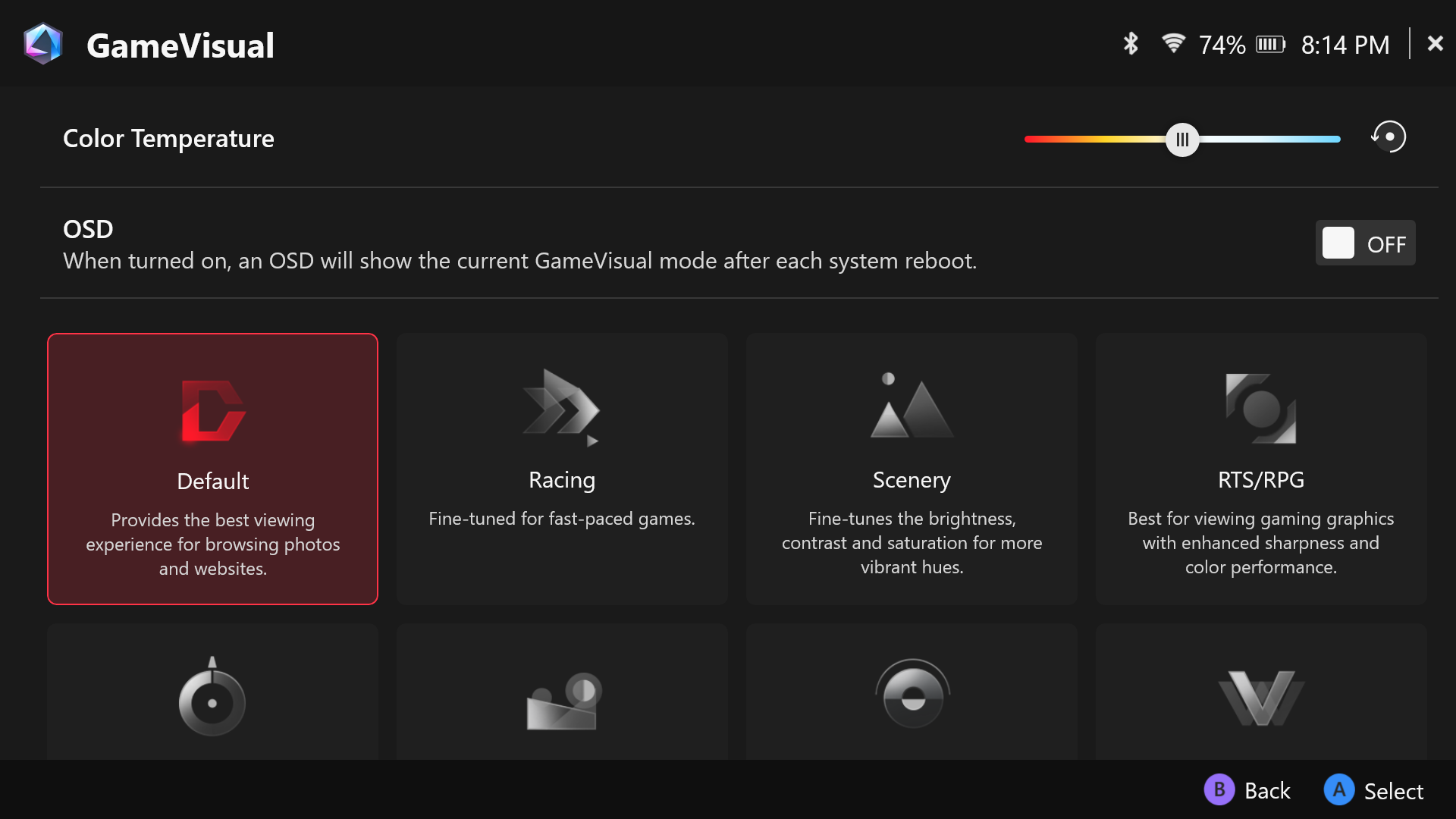Click the V-shaped mode icon

click(x=1261, y=698)
